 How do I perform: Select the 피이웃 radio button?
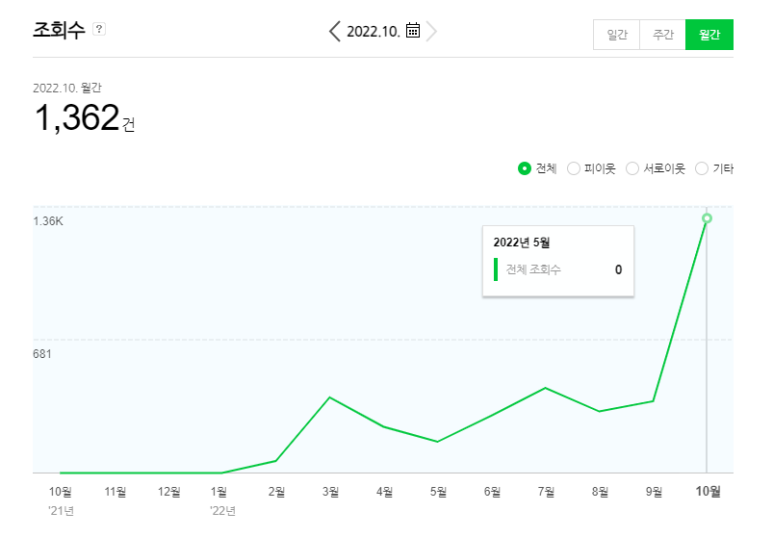click(x=573, y=169)
